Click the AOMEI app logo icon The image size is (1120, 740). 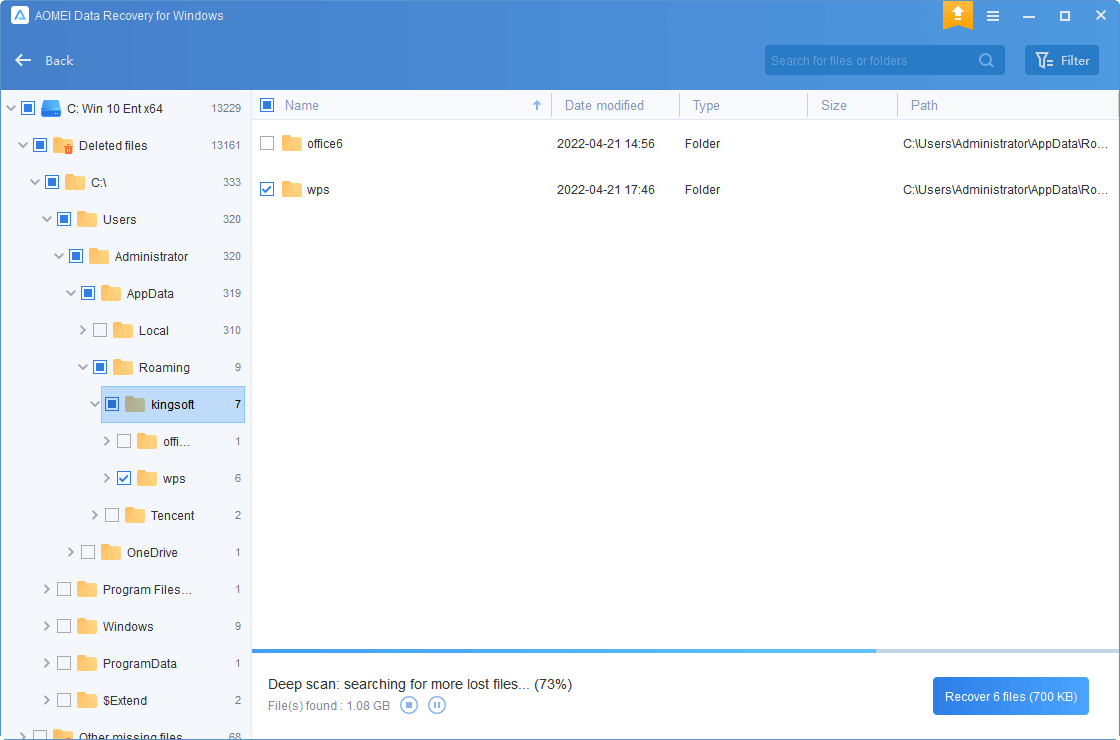pos(20,16)
